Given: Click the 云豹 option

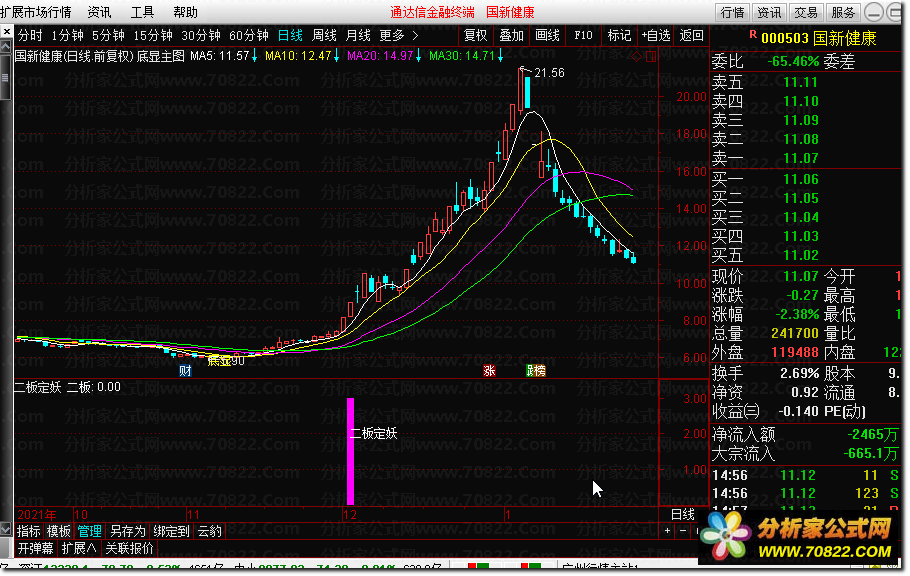Looking at the screenshot, I should point(210,531).
